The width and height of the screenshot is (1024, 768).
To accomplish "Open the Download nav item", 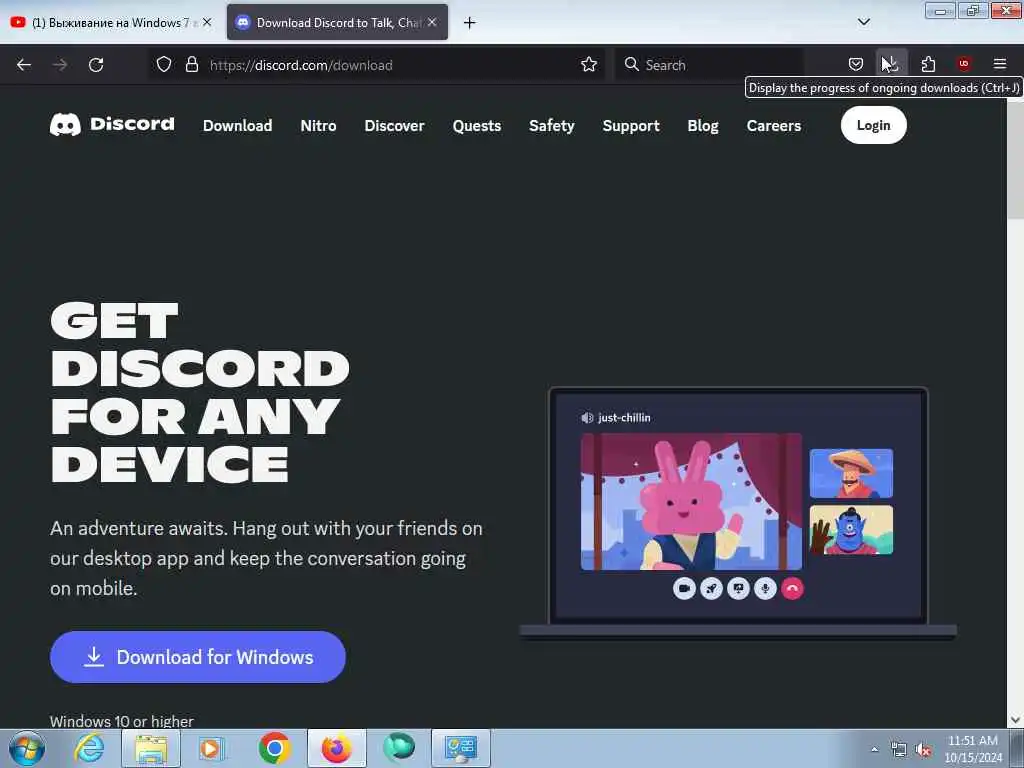I will click(238, 125).
